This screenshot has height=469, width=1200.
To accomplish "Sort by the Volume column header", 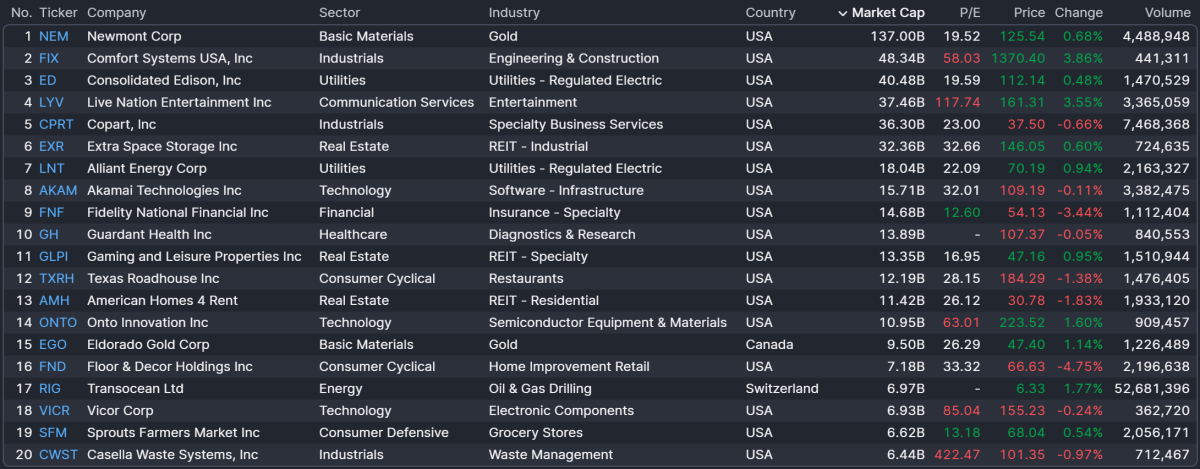I will [x=1167, y=13].
